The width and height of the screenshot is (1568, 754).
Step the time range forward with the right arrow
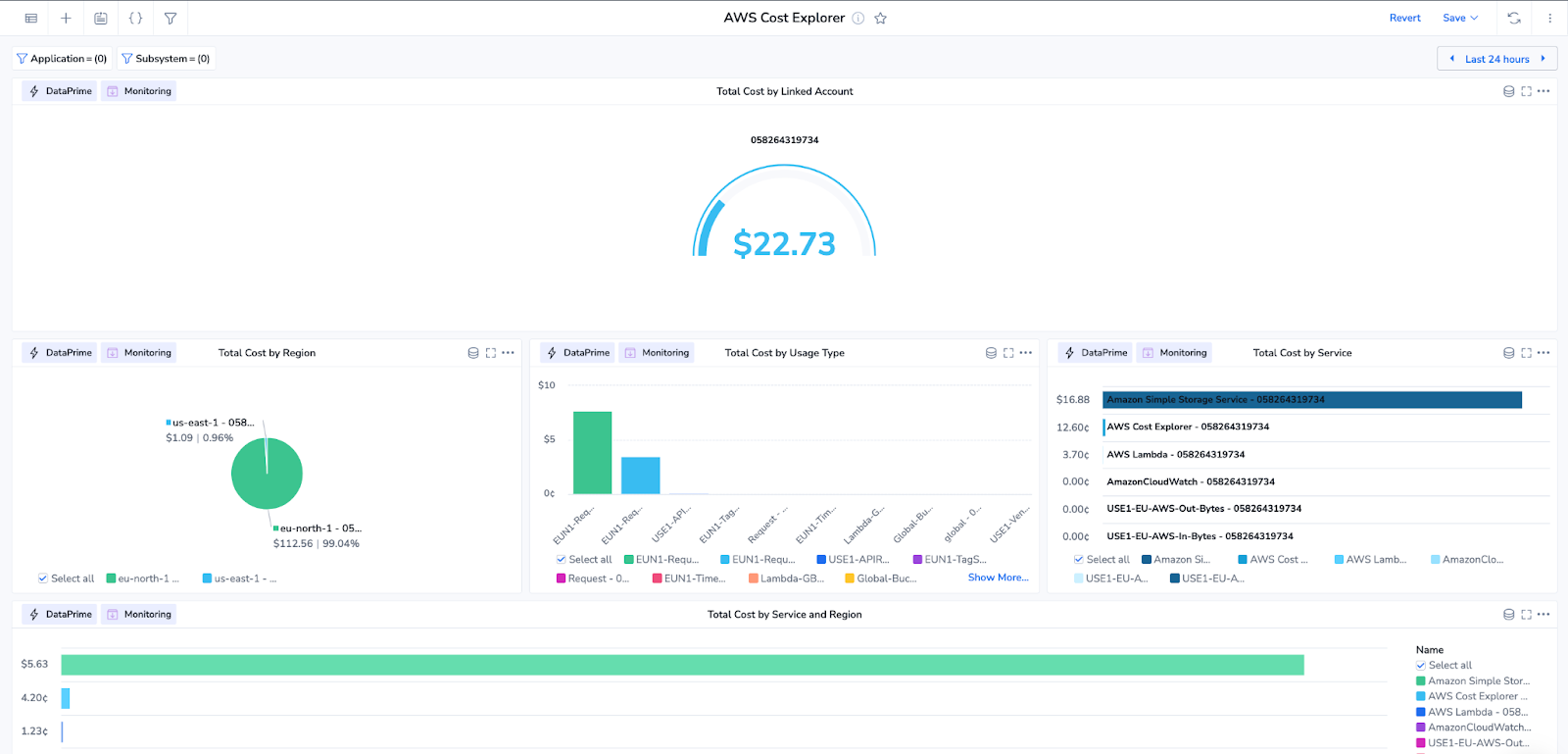(x=1543, y=59)
